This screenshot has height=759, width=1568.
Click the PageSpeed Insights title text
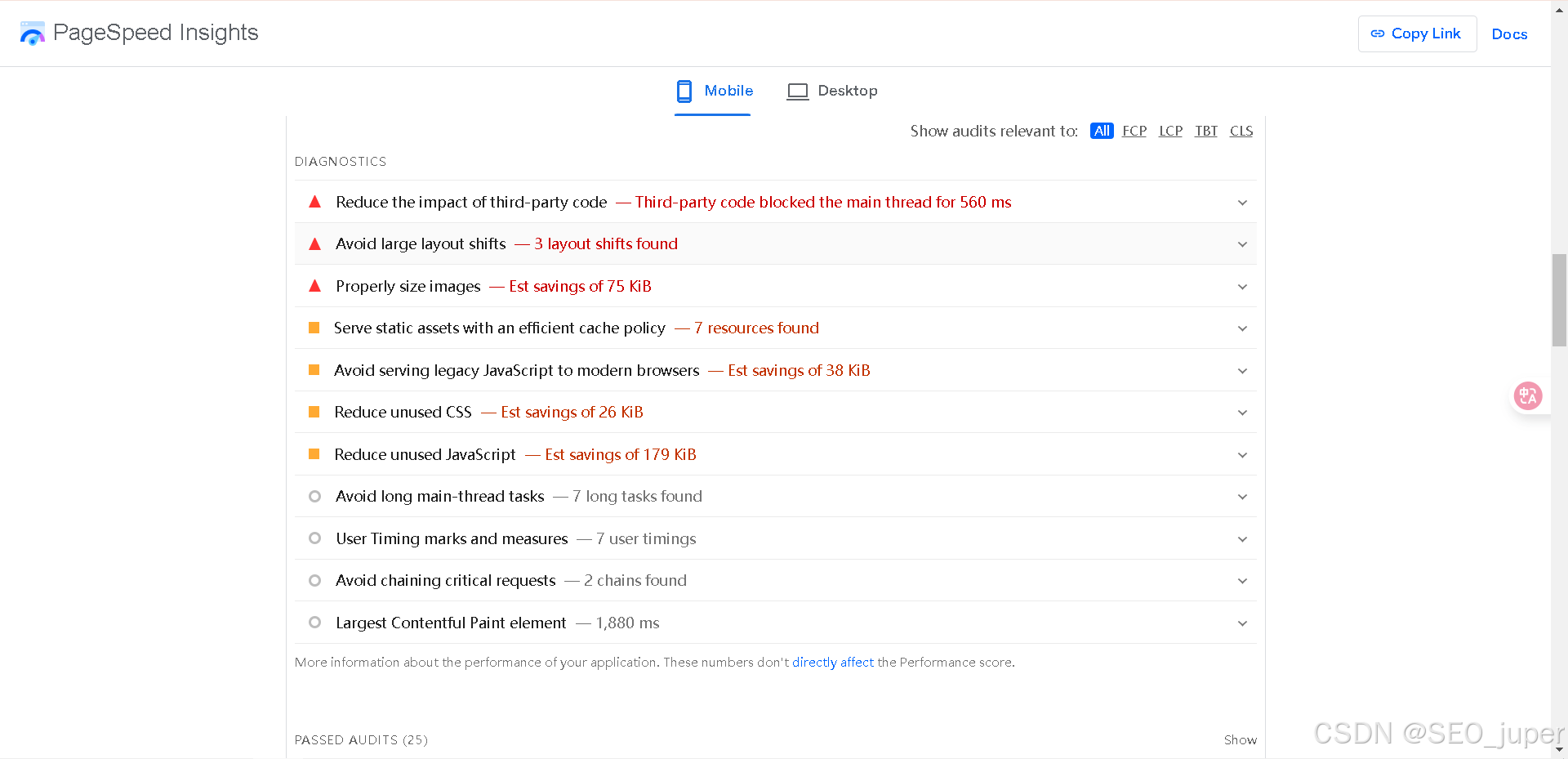[x=155, y=33]
